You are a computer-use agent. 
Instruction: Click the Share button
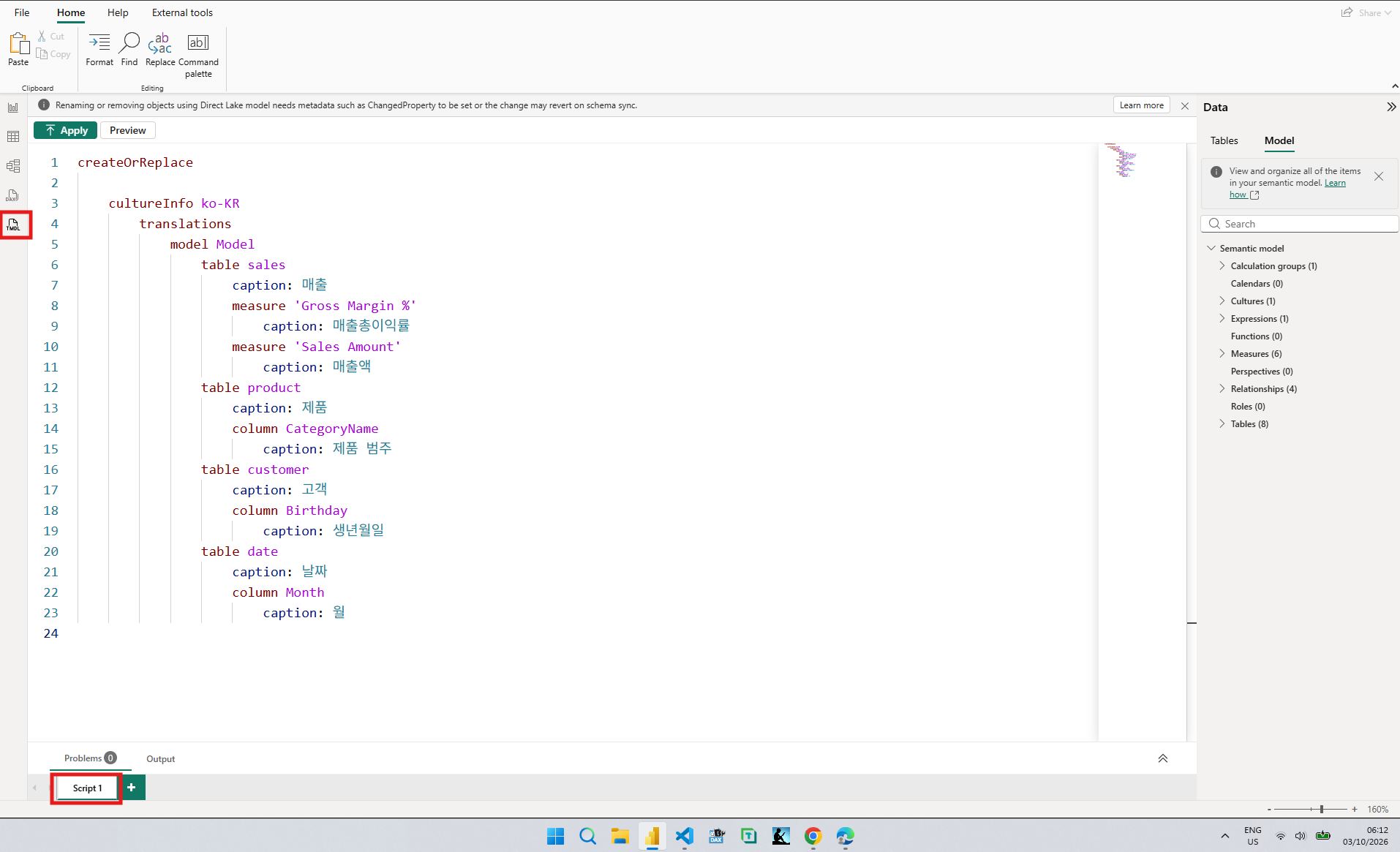pos(1366,12)
